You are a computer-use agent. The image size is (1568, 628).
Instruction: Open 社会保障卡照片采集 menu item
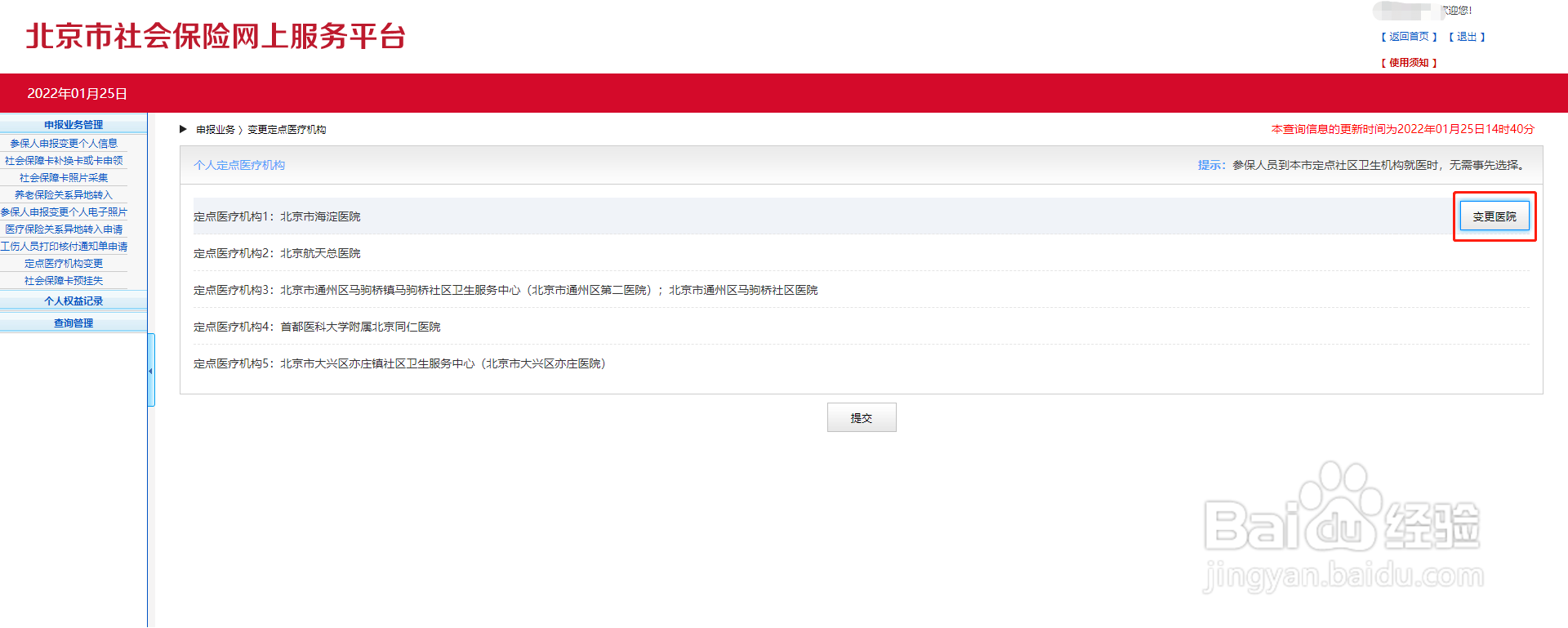(x=64, y=177)
